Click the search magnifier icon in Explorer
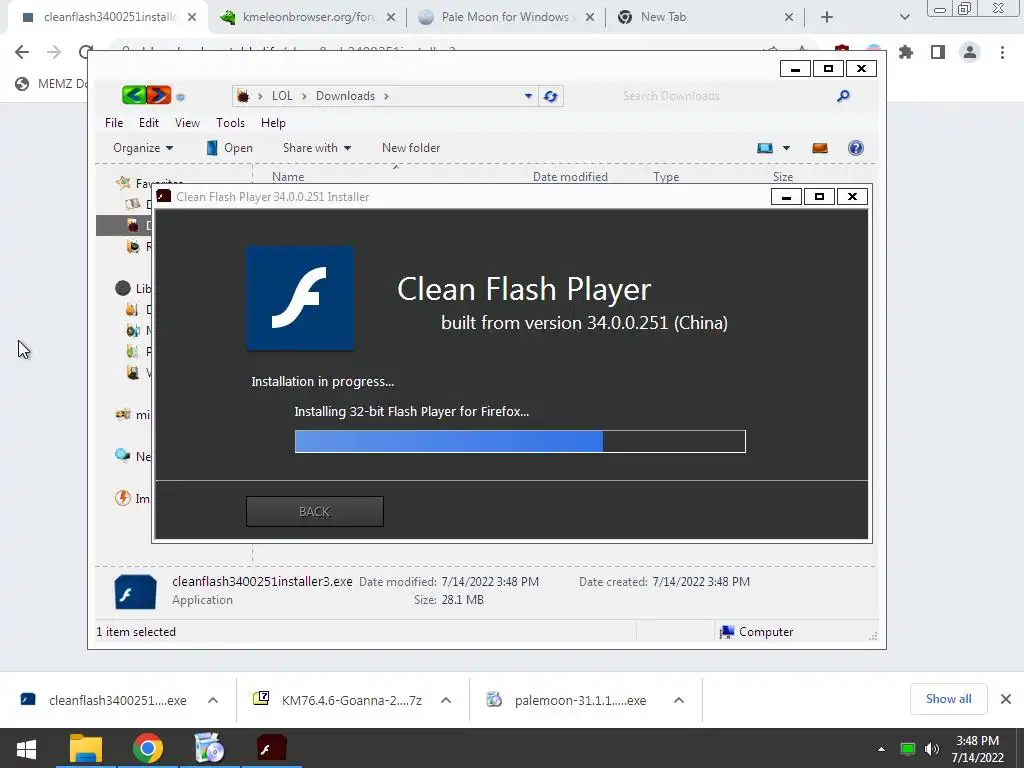This screenshot has width=1024, height=768. click(x=843, y=96)
